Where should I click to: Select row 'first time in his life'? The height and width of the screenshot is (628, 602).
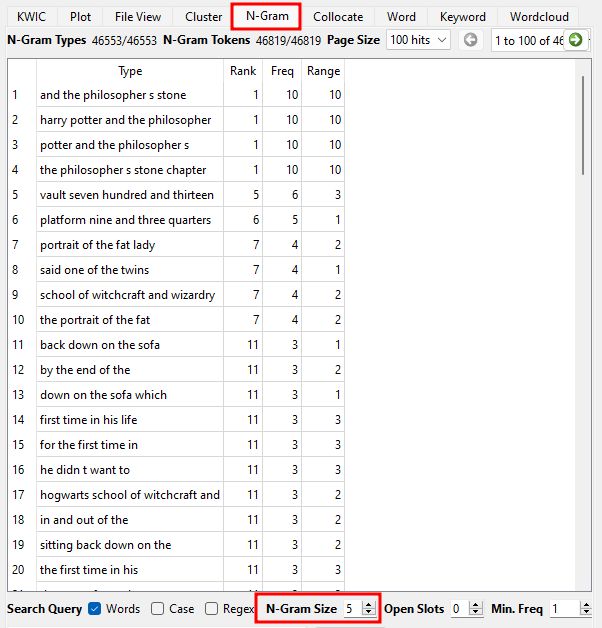pyautogui.click(x=176, y=420)
